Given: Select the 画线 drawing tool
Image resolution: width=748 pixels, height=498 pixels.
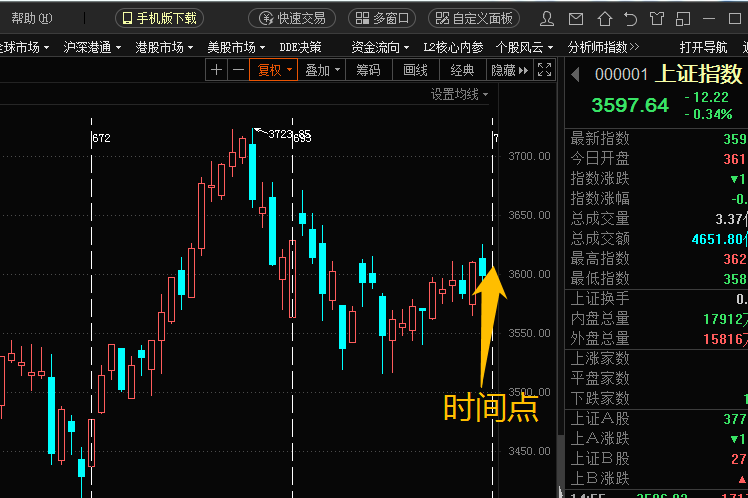Looking at the screenshot, I should click(415, 70).
